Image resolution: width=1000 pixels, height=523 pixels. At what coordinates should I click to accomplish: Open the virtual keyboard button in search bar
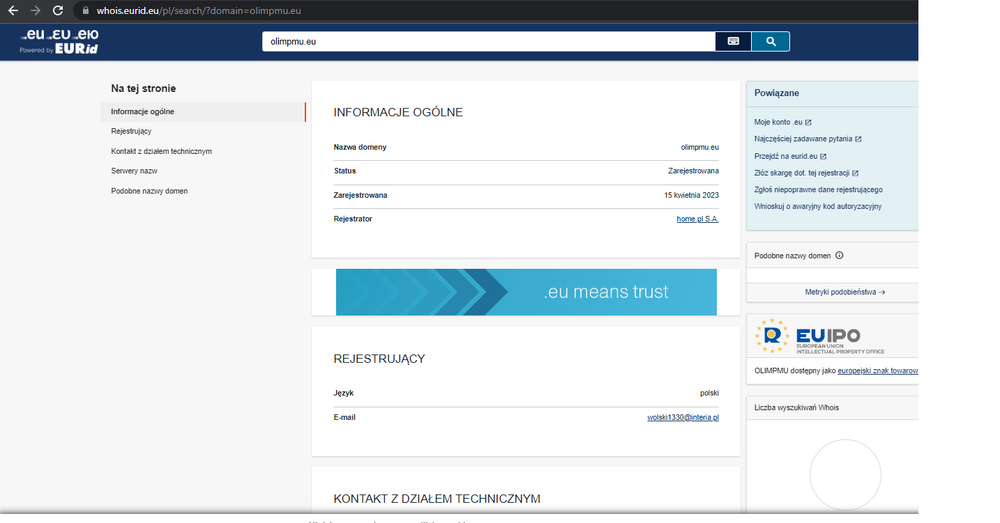click(733, 41)
